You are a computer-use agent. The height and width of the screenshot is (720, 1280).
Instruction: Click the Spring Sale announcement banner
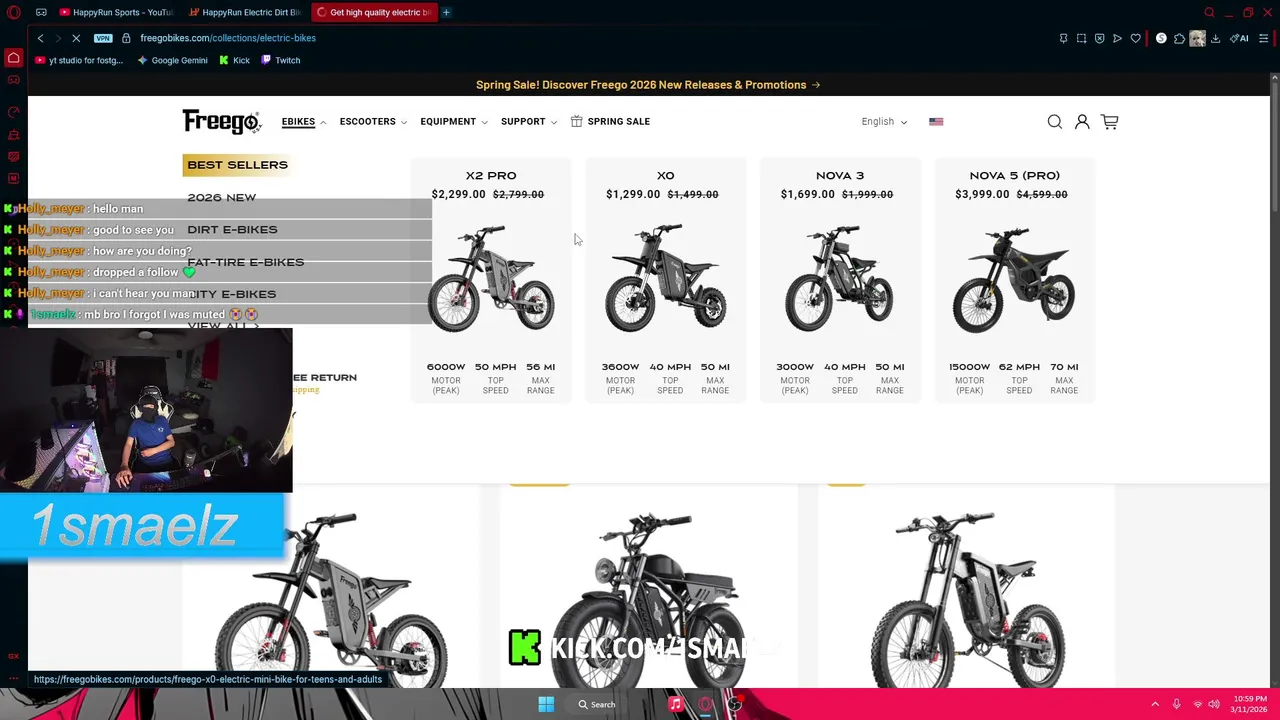coord(648,85)
